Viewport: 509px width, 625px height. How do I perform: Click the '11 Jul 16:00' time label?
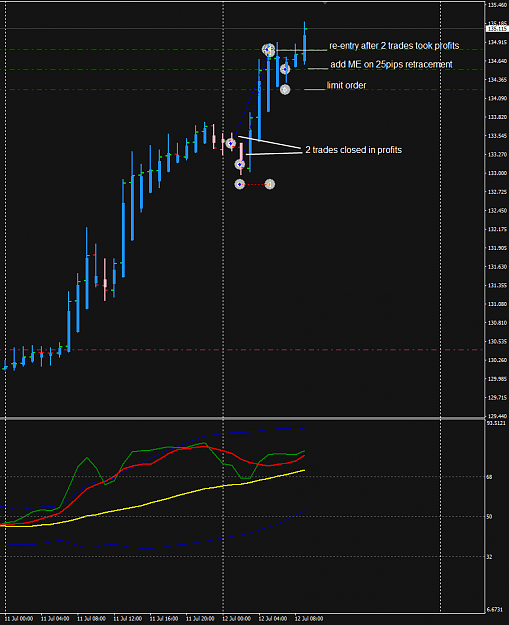[x=164, y=619]
